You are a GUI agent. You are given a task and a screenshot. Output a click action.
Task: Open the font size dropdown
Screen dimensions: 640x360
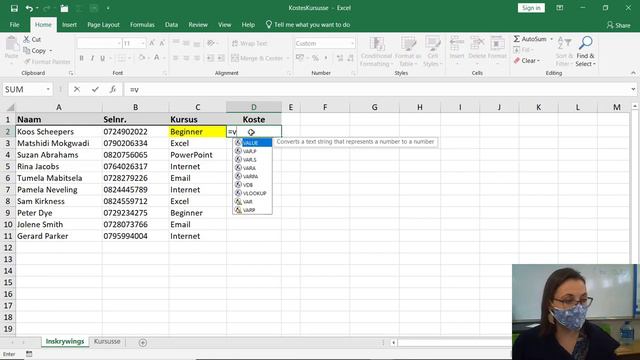click(143, 43)
